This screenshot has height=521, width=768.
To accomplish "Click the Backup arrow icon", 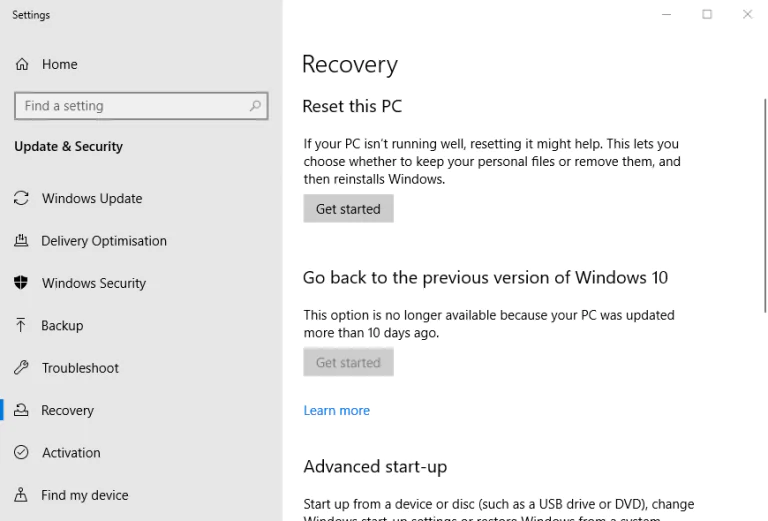I will [x=21, y=326].
